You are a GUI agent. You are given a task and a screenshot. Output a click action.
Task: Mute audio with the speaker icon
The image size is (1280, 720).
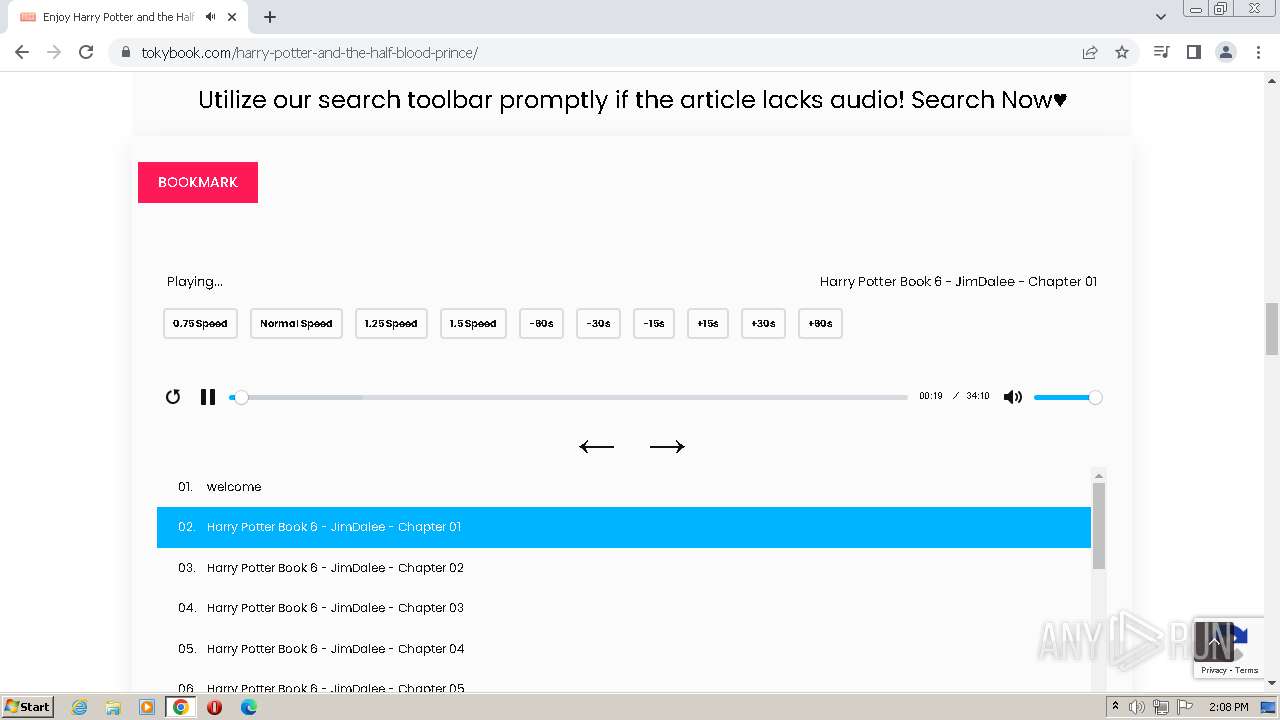coord(1013,397)
